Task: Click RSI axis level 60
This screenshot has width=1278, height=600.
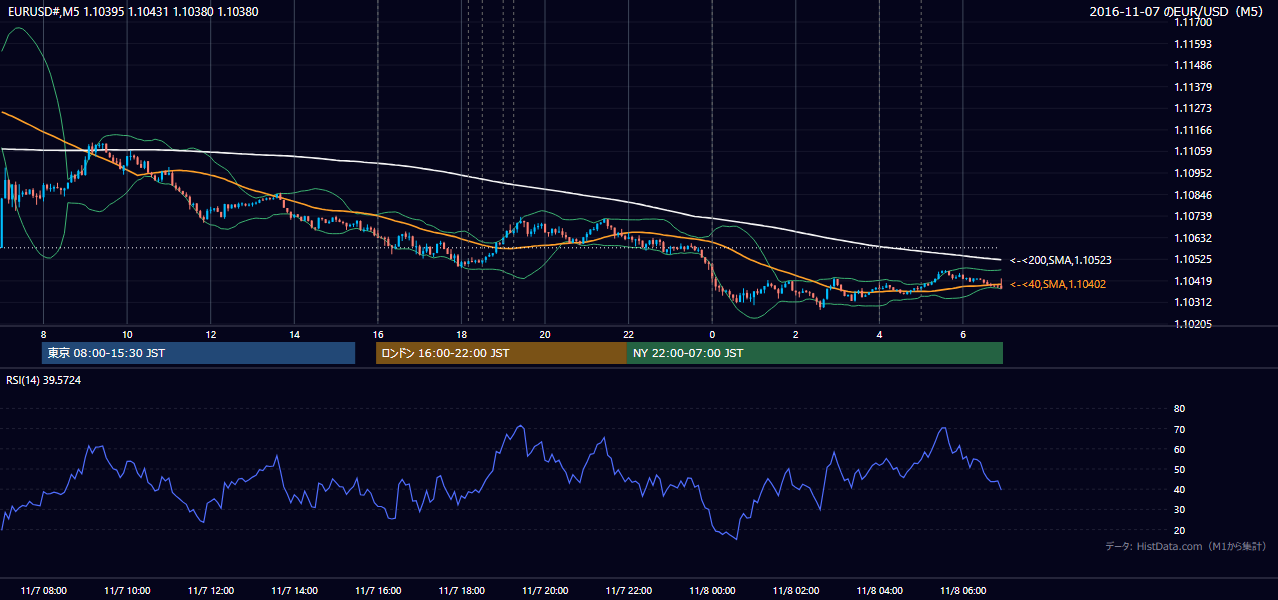Action: pyautogui.click(x=1179, y=449)
